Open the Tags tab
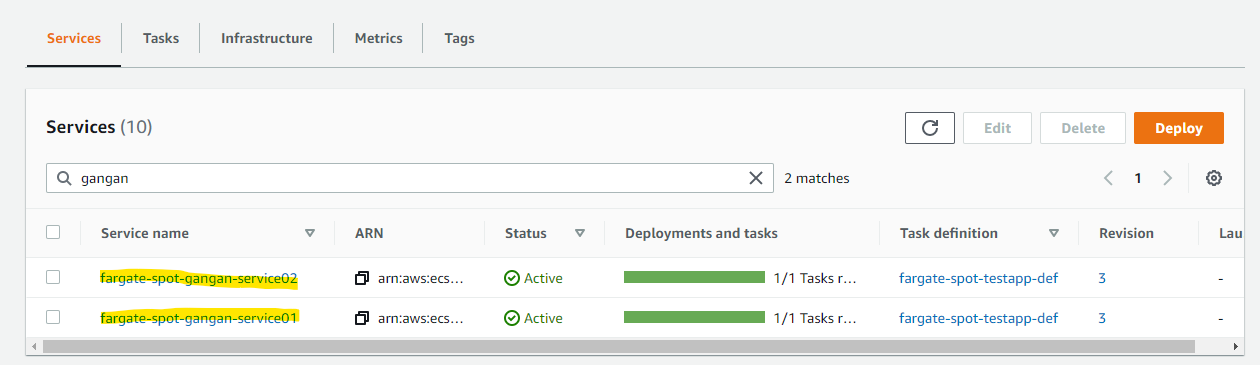The image size is (1260, 365). point(460,38)
